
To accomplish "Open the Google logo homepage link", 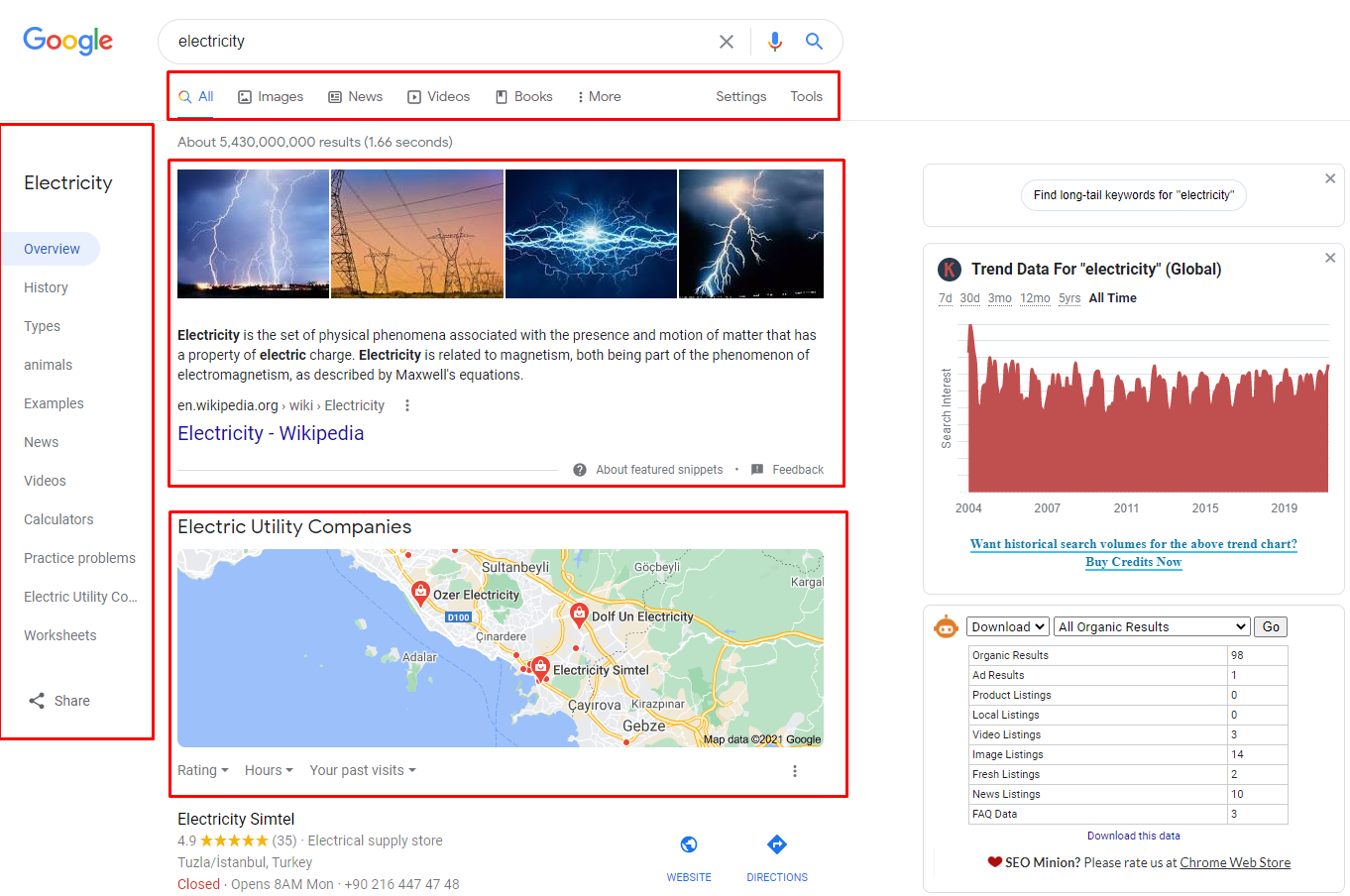I will click(67, 41).
